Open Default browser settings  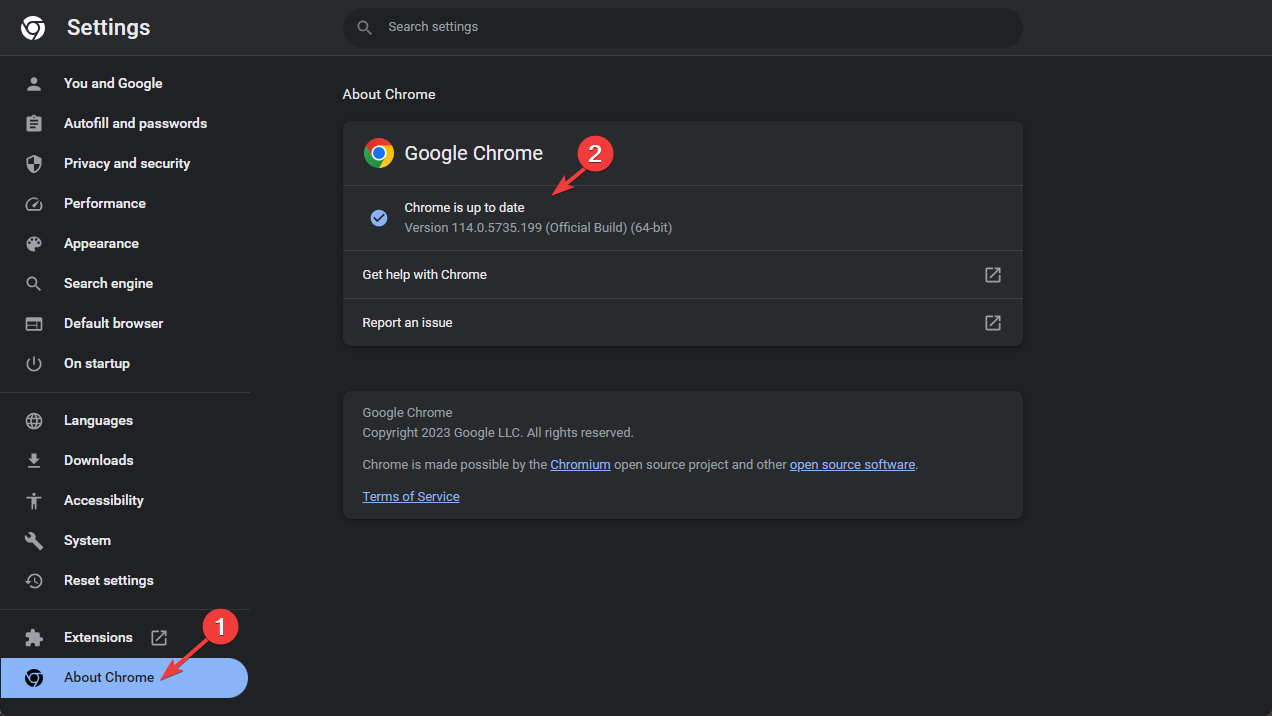click(124, 323)
